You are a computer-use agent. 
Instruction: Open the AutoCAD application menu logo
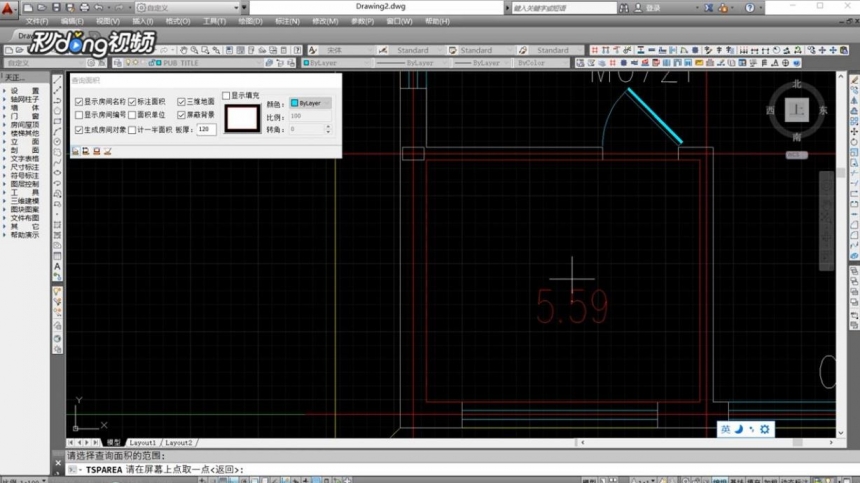click(8, 8)
